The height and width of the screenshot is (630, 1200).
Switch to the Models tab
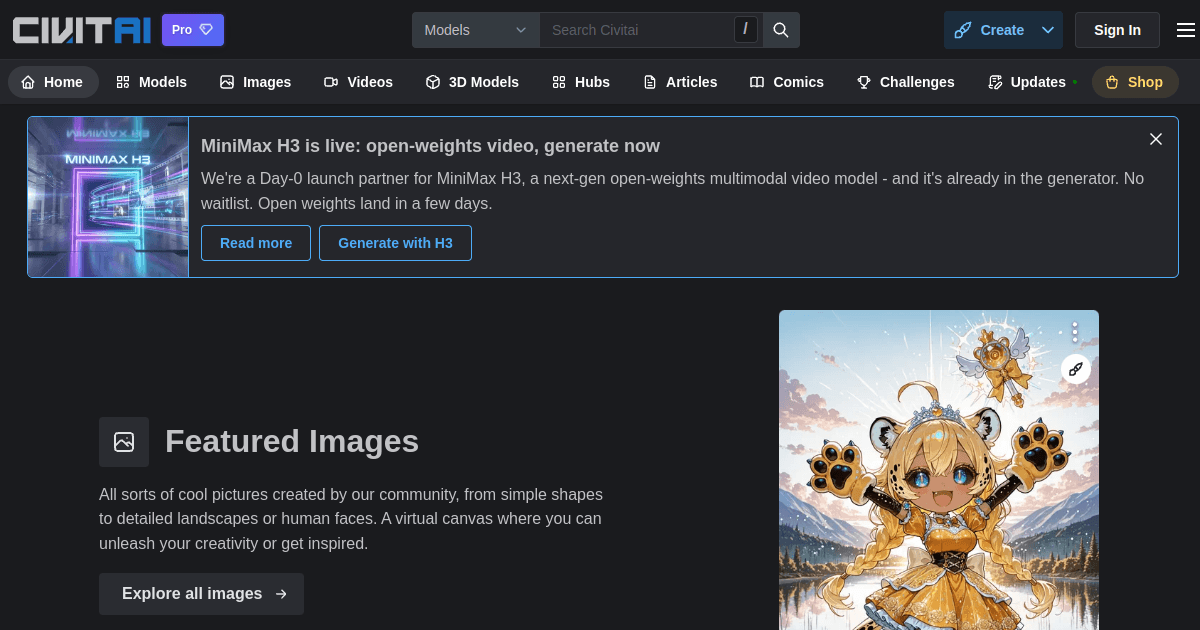152,82
